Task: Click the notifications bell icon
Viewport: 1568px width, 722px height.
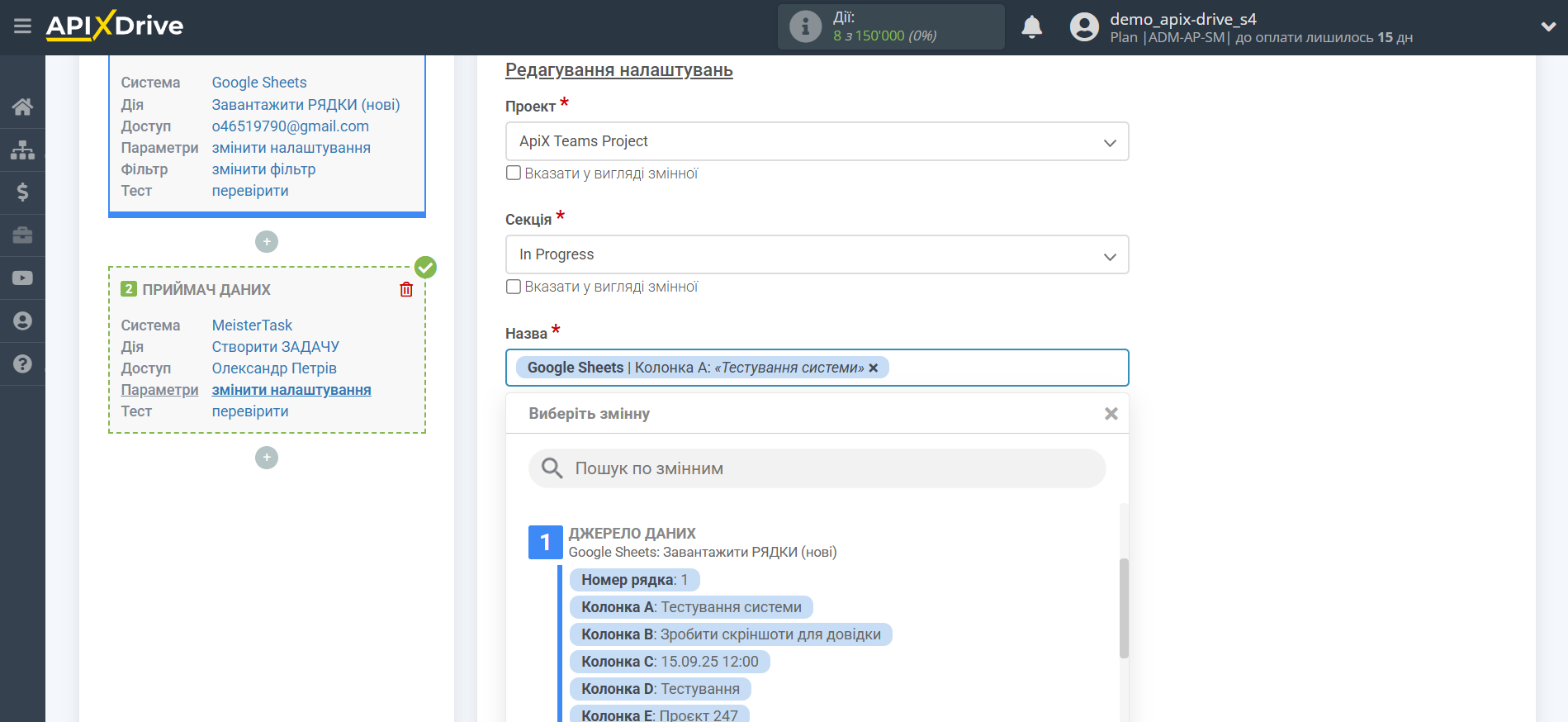Action: (1031, 27)
